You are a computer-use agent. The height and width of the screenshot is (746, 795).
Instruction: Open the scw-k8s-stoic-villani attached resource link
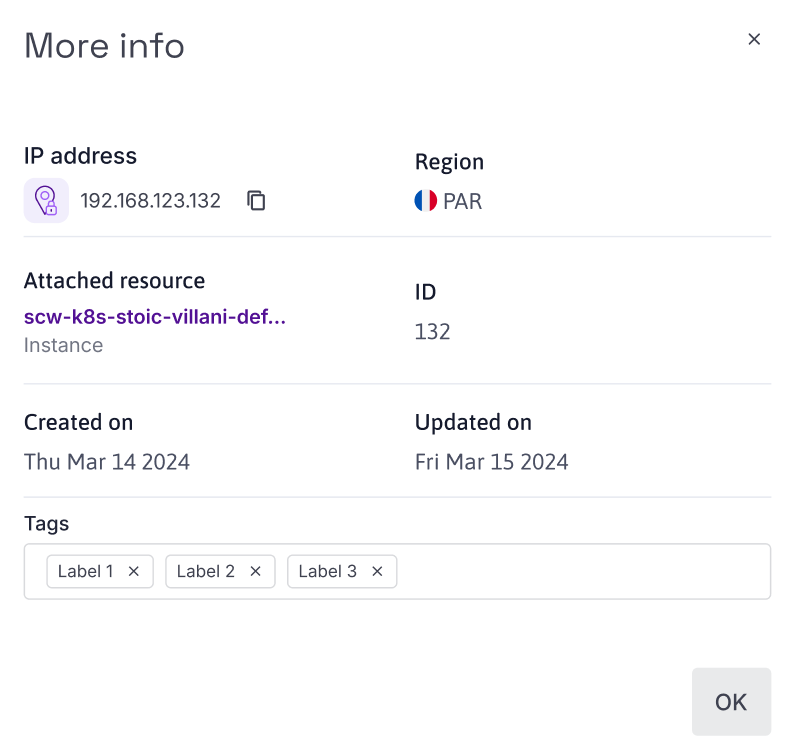pyautogui.click(x=155, y=318)
